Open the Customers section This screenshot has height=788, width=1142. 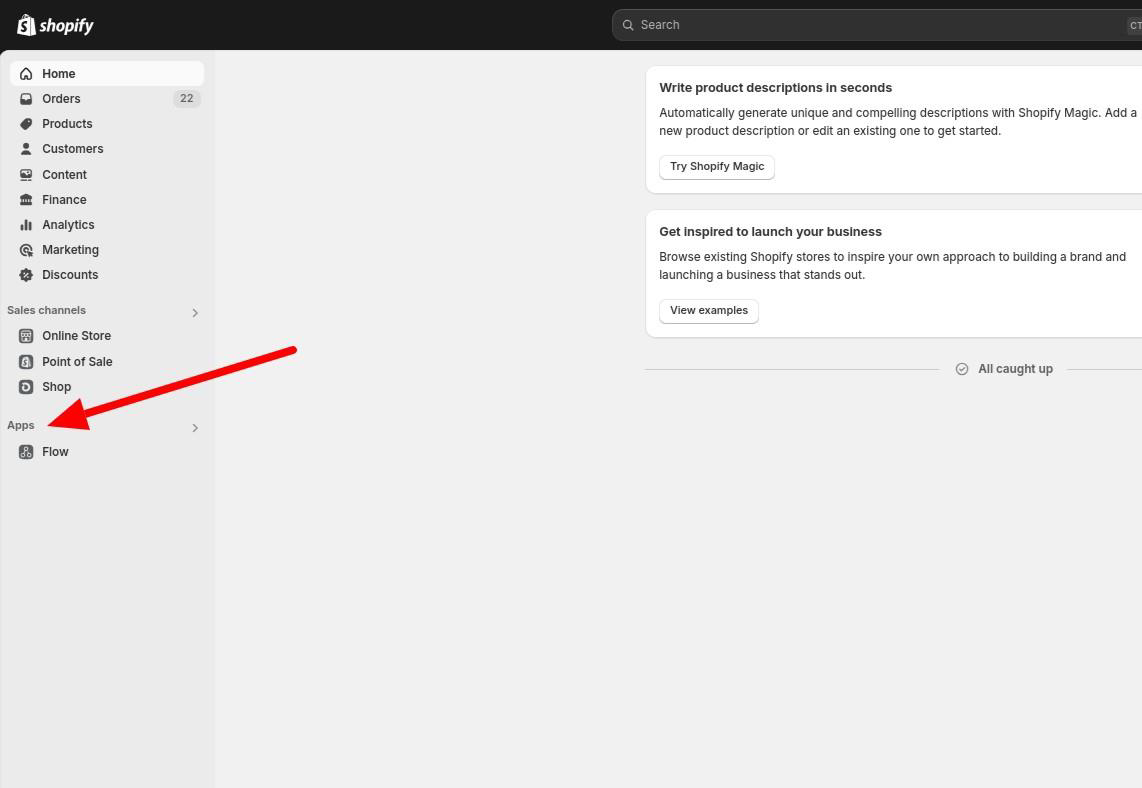tap(107, 149)
